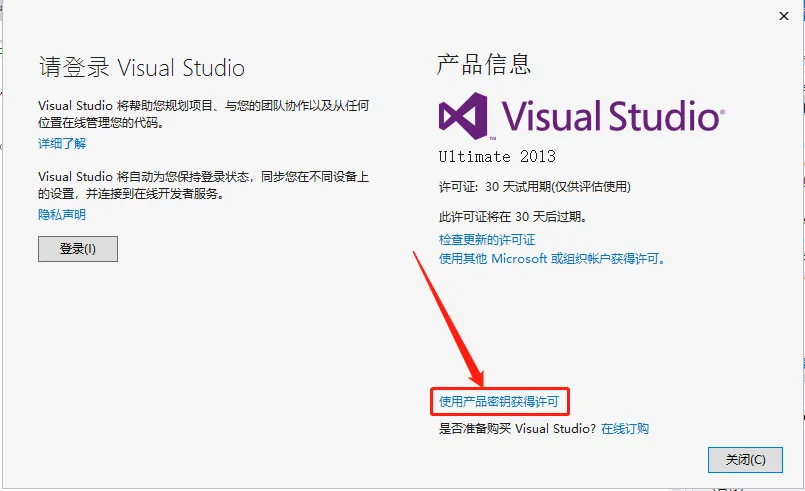Open the 详细了解 learn more link

pyautogui.click(x=62, y=143)
